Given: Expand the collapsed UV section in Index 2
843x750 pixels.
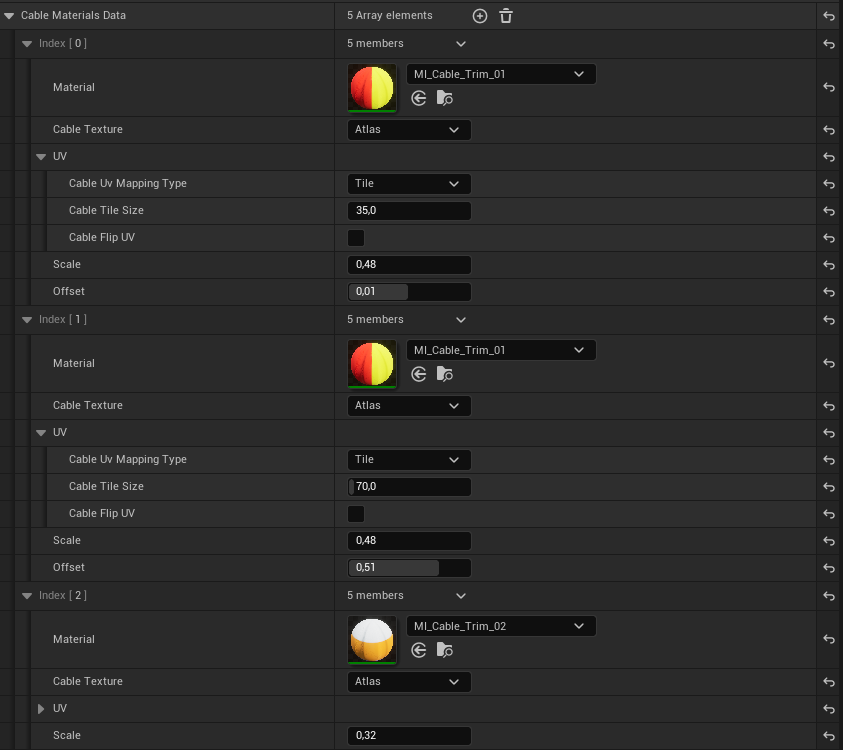Looking at the screenshot, I should pyautogui.click(x=41, y=709).
